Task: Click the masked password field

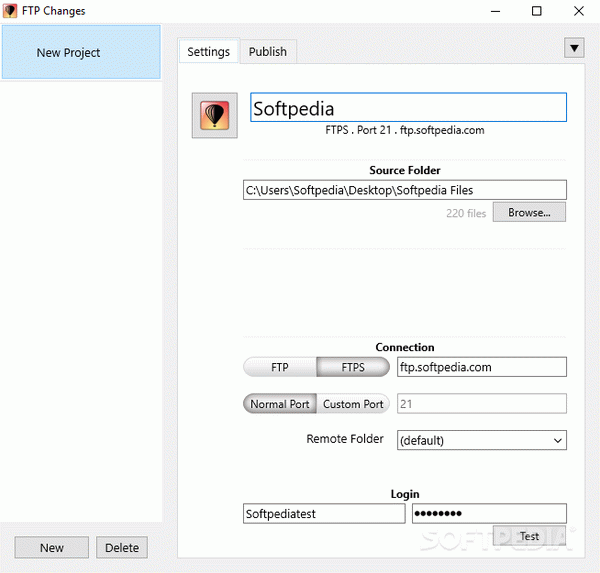Action: [489, 514]
